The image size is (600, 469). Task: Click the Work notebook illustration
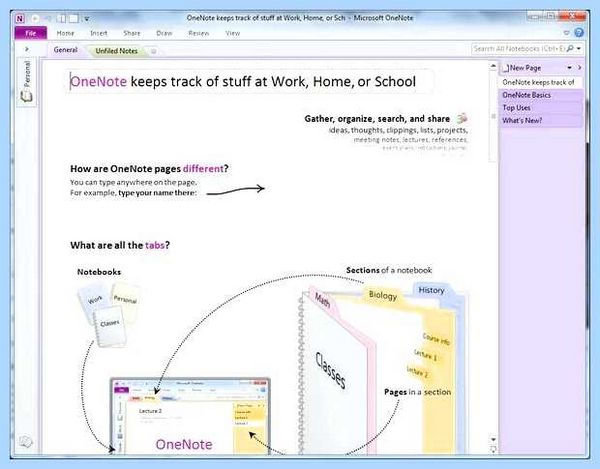[x=94, y=302]
